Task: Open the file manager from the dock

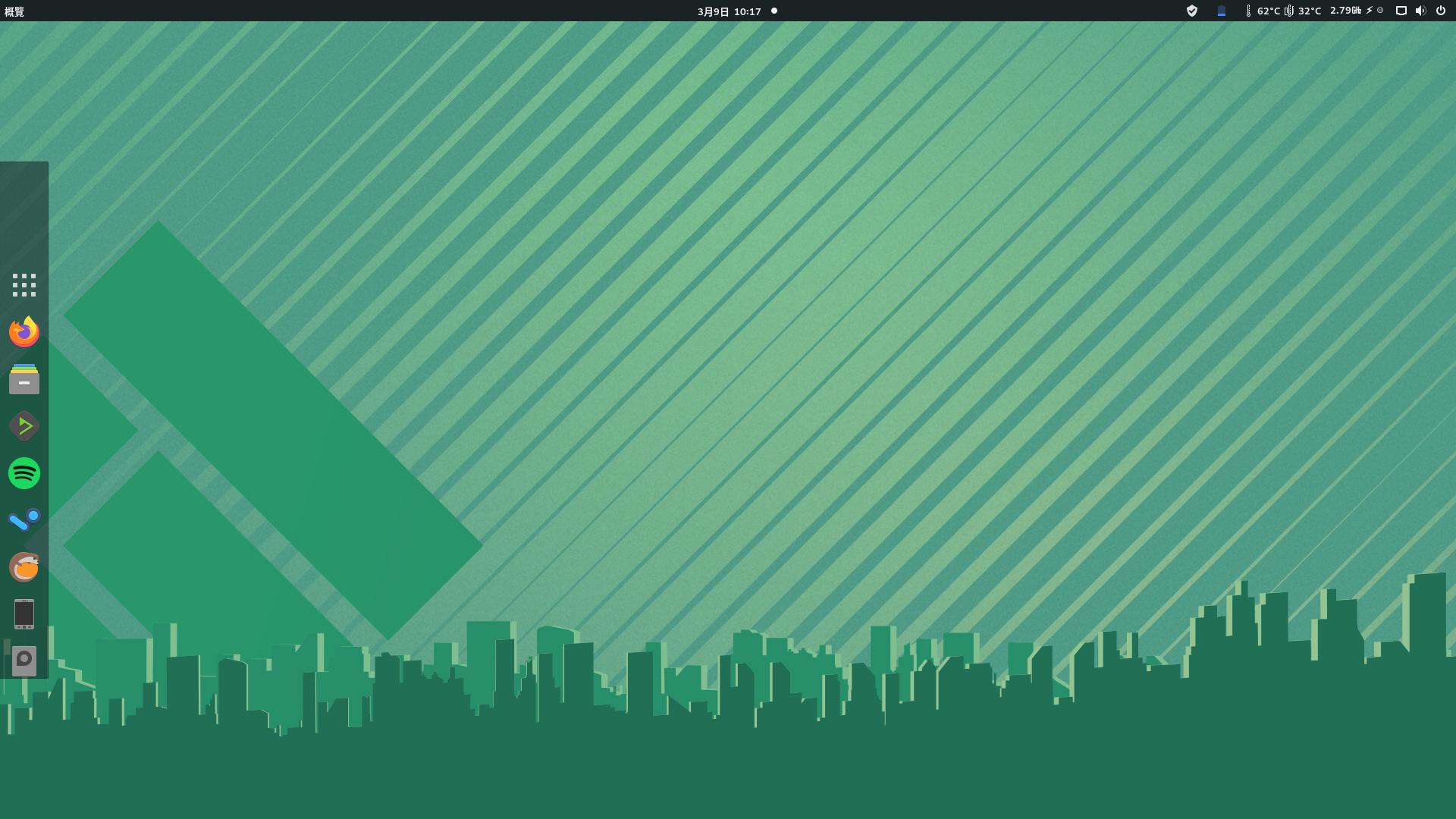Action: click(24, 379)
